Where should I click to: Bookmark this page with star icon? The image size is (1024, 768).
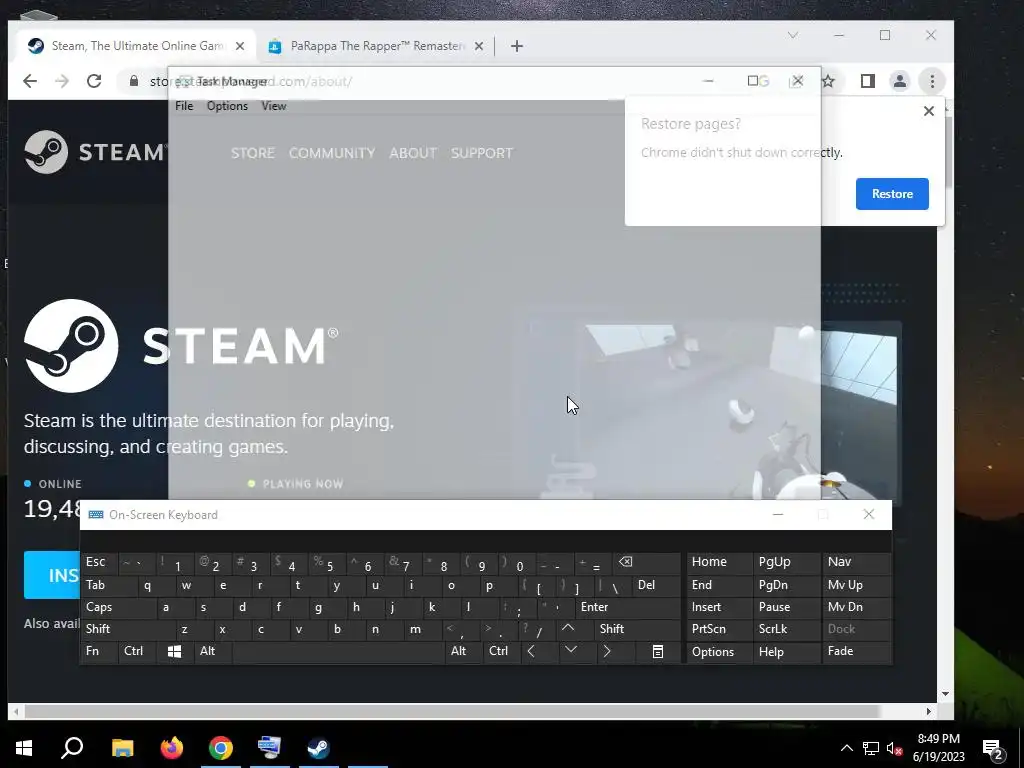point(828,81)
